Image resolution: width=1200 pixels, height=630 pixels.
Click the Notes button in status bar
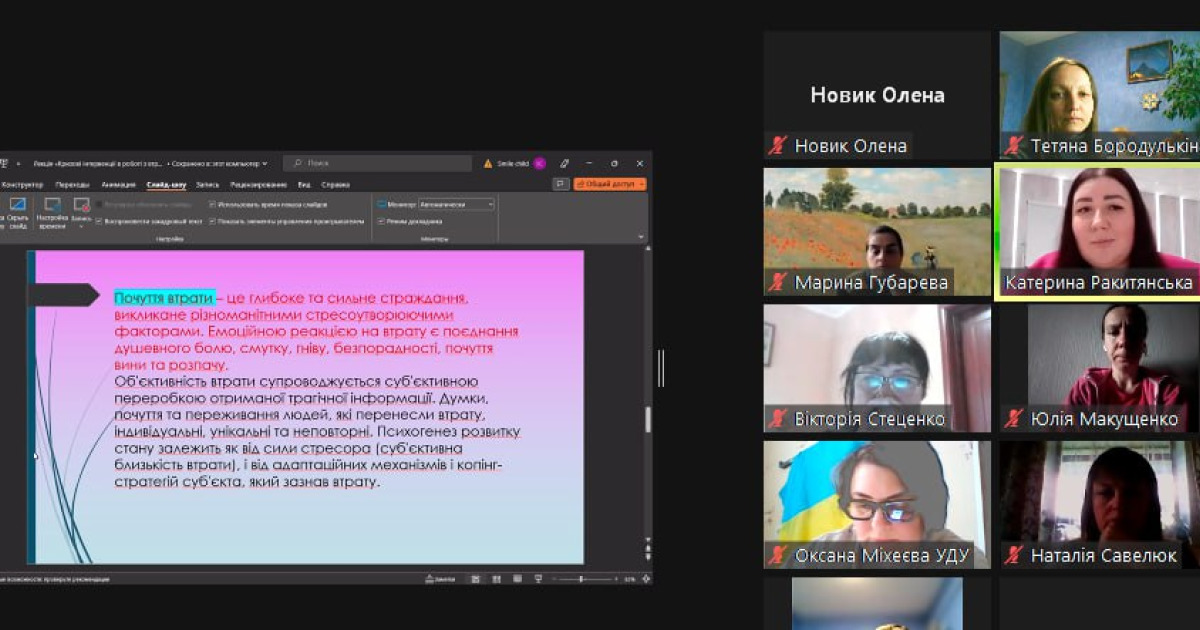(x=440, y=579)
